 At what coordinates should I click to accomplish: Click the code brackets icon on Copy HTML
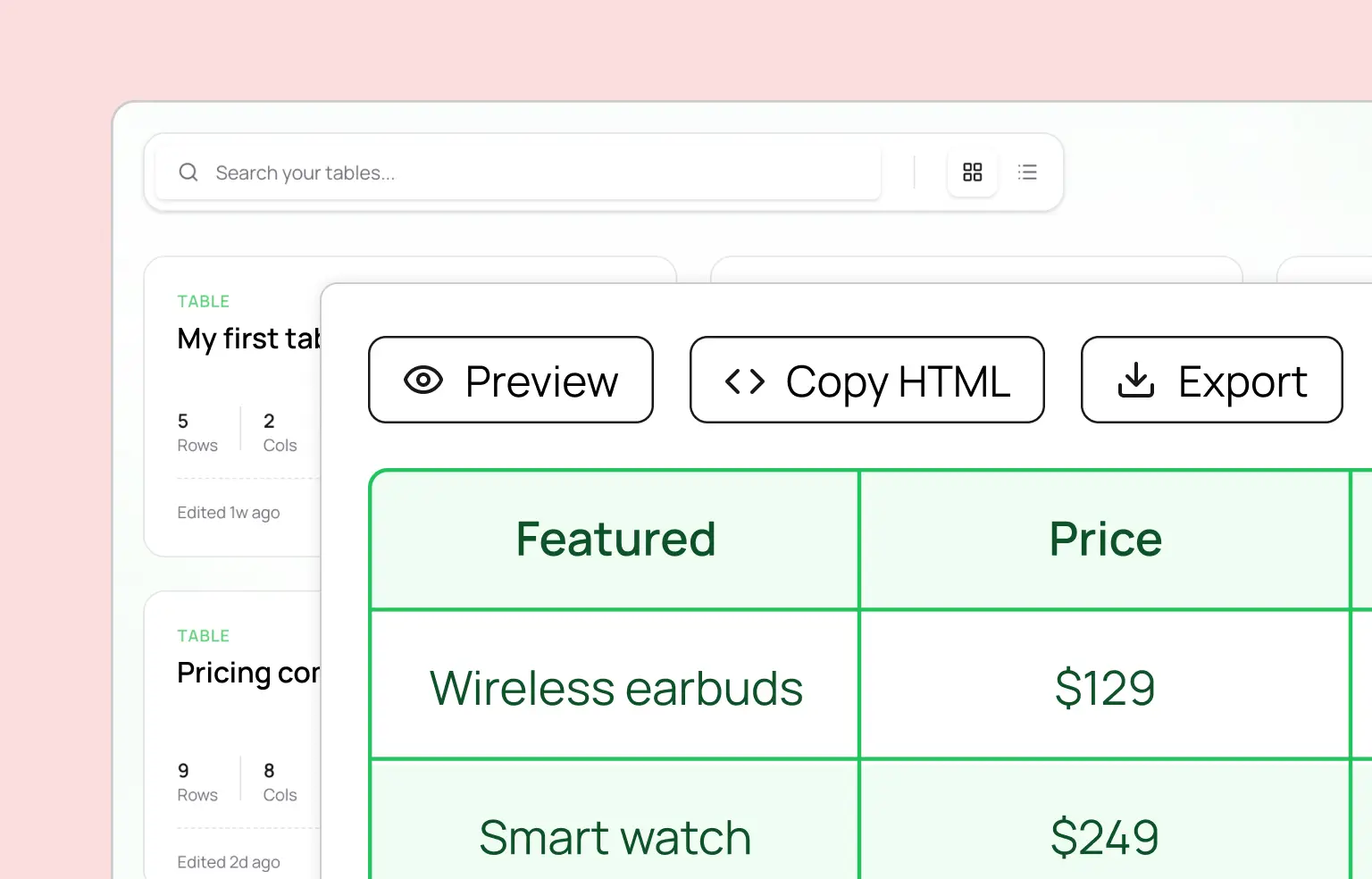click(745, 380)
